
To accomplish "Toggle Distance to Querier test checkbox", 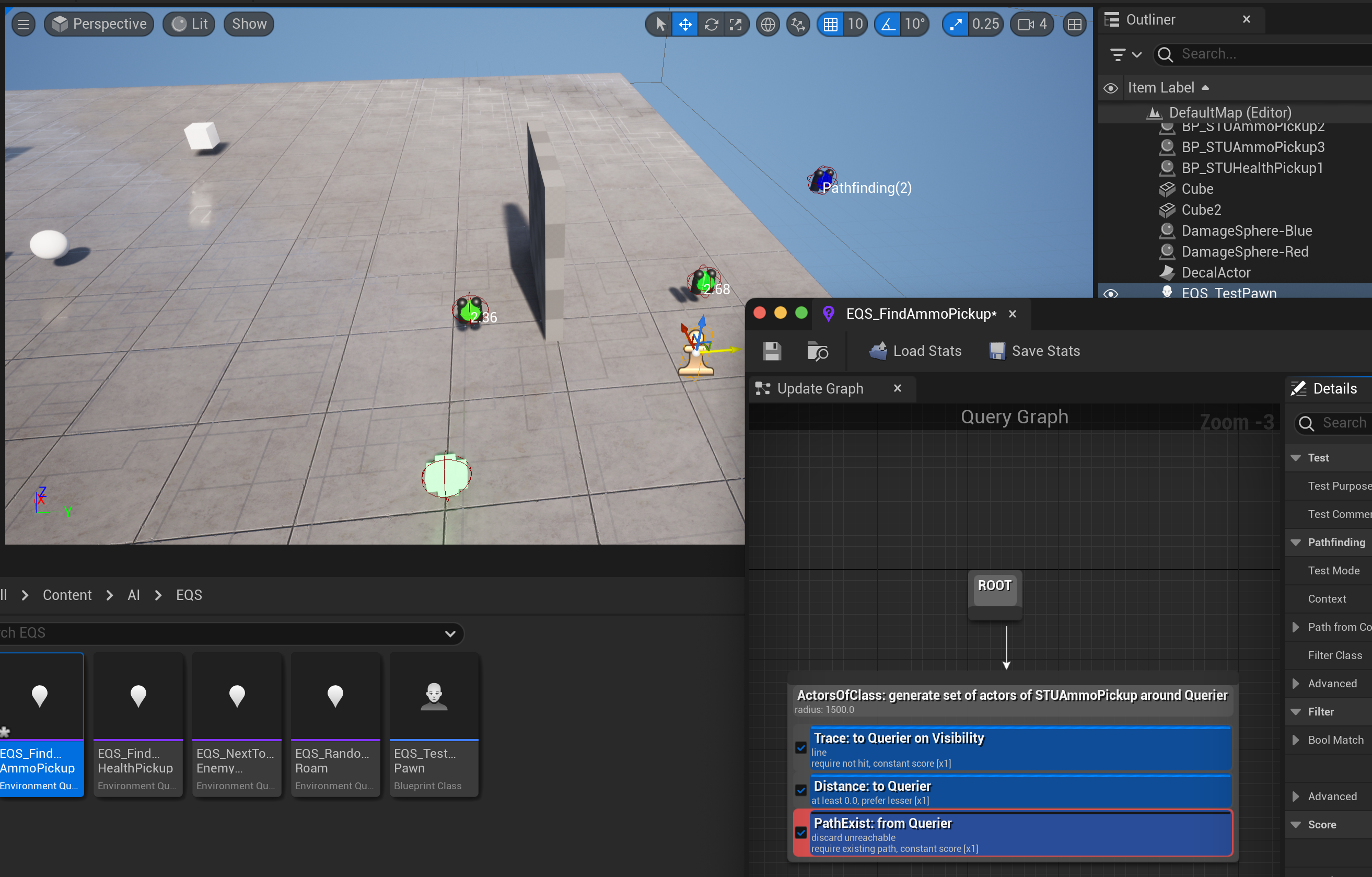I will (x=801, y=790).
